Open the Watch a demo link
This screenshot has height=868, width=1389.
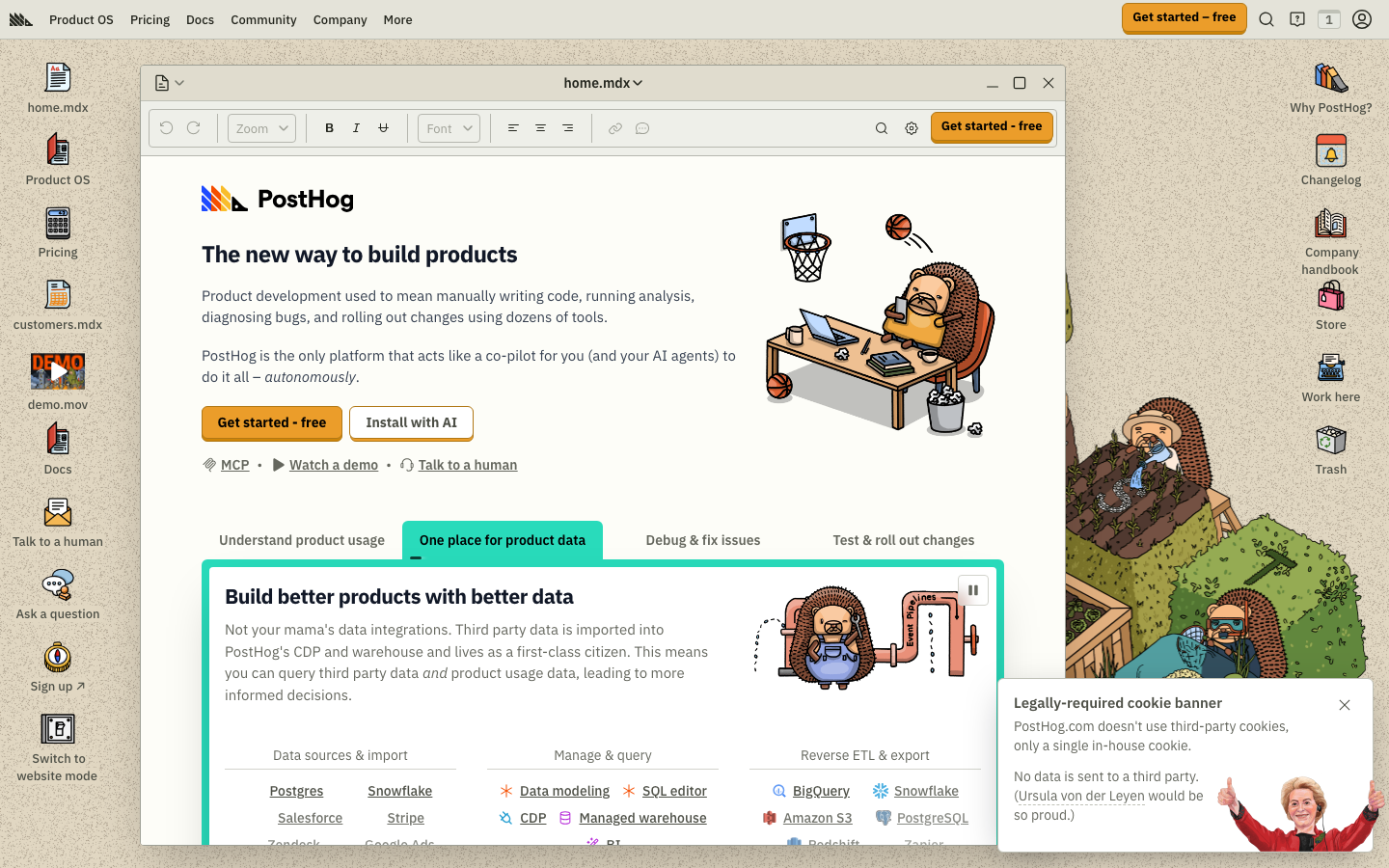pyautogui.click(x=333, y=465)
